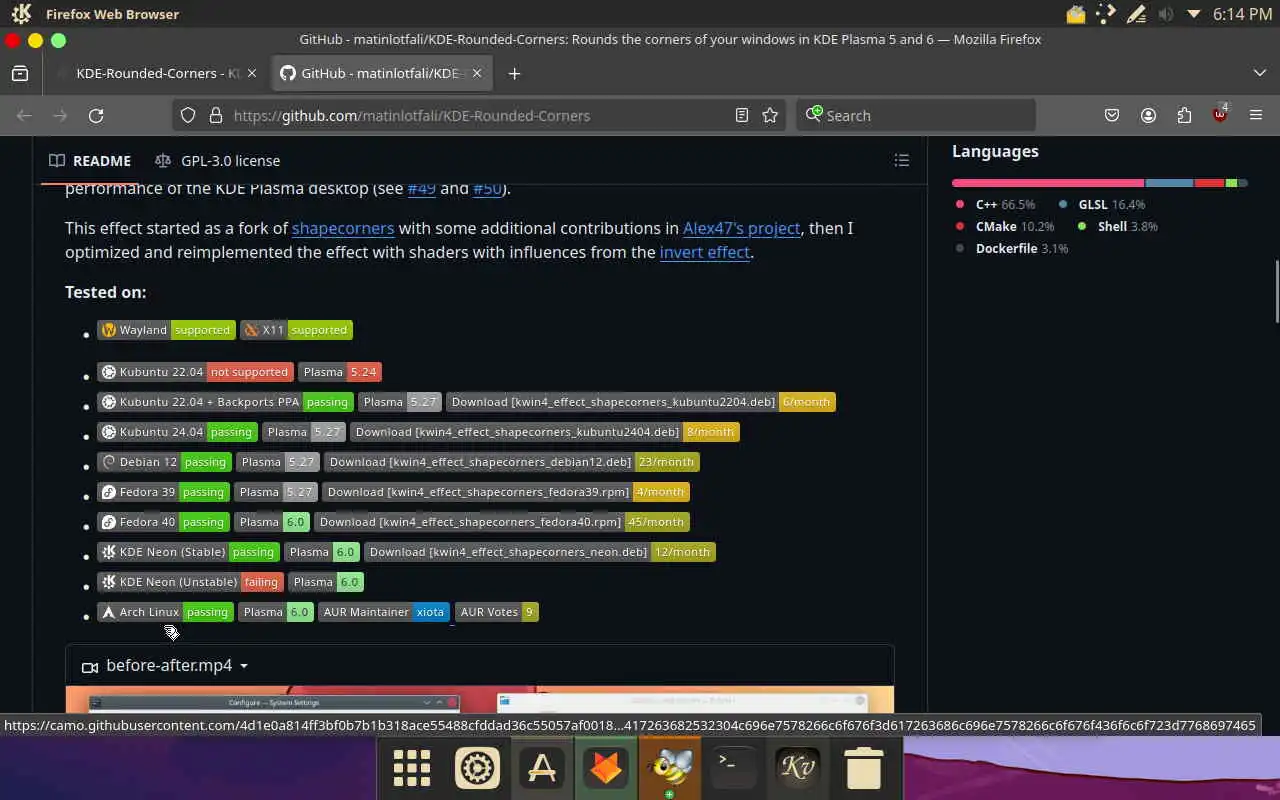Open the Firefox account icon
Image resolution: width=1280 pixels, height=800 pixels.
(x=1148, y=116)
